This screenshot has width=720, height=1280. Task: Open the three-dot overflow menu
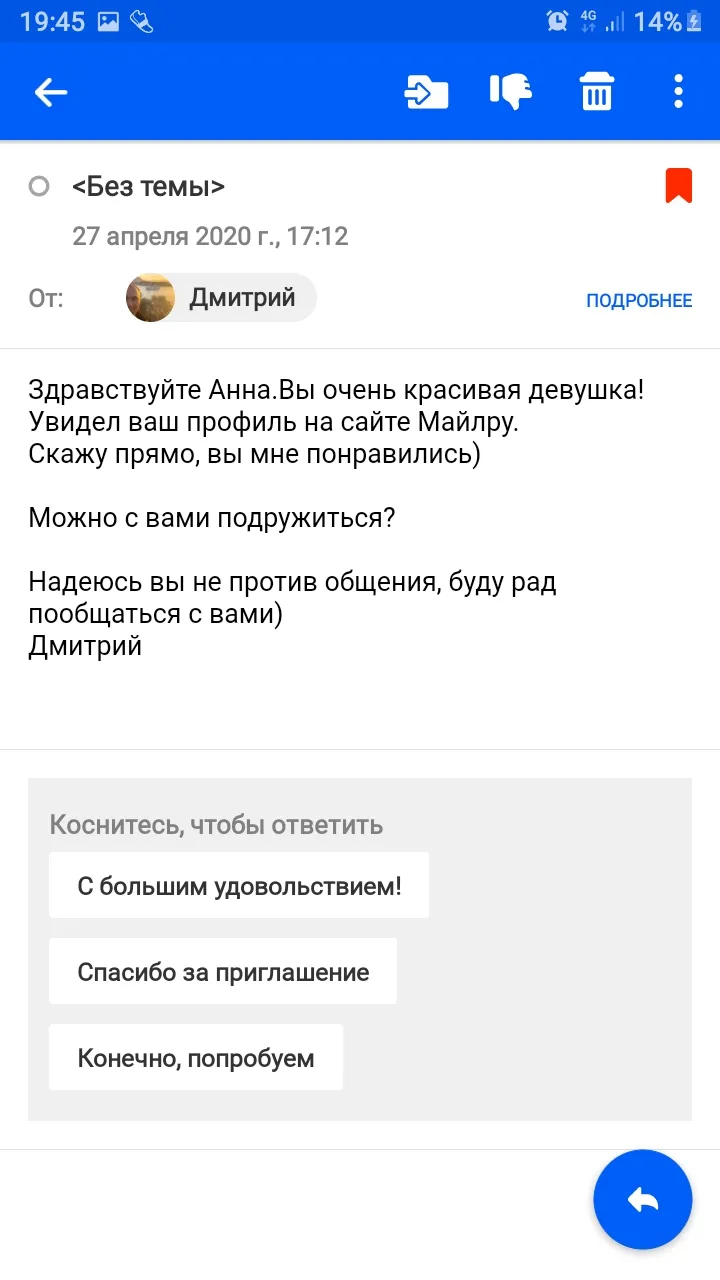678,93
